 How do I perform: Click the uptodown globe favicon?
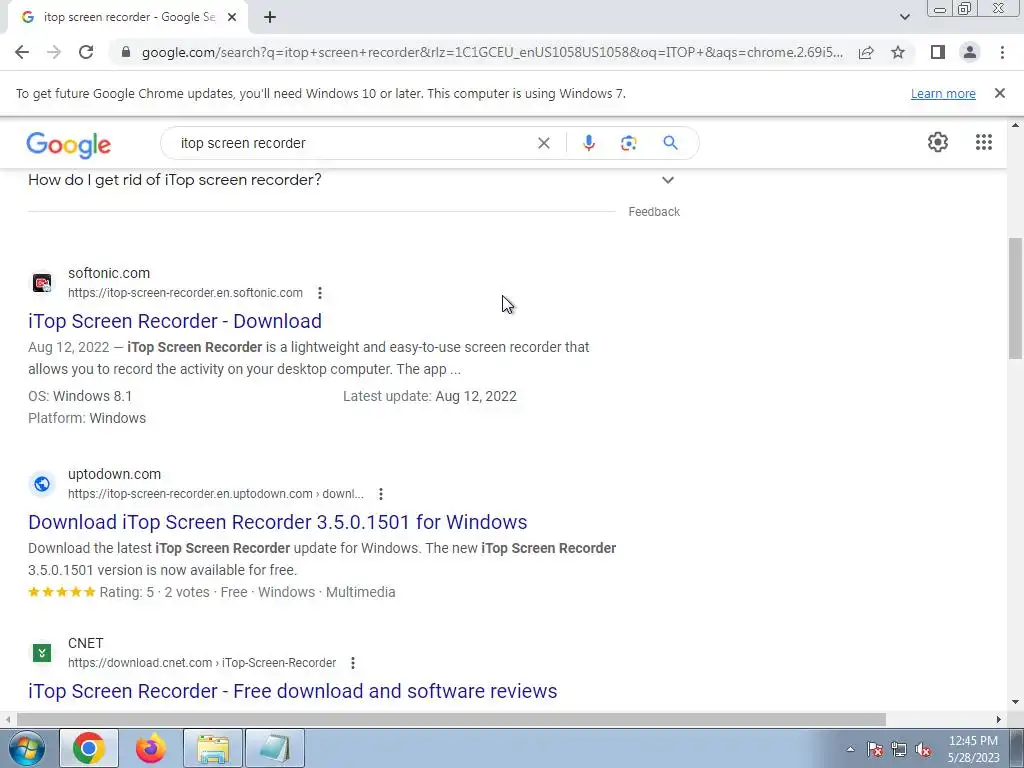click(x=42, y=484)
